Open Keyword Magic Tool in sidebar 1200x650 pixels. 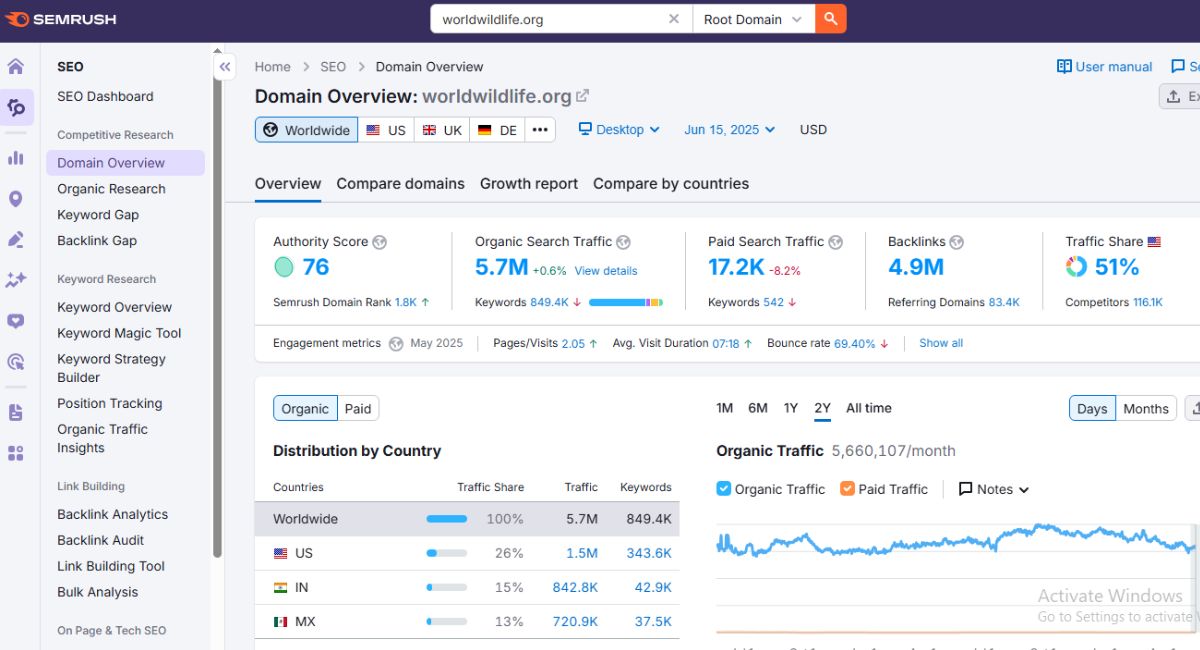pos(119,333)
